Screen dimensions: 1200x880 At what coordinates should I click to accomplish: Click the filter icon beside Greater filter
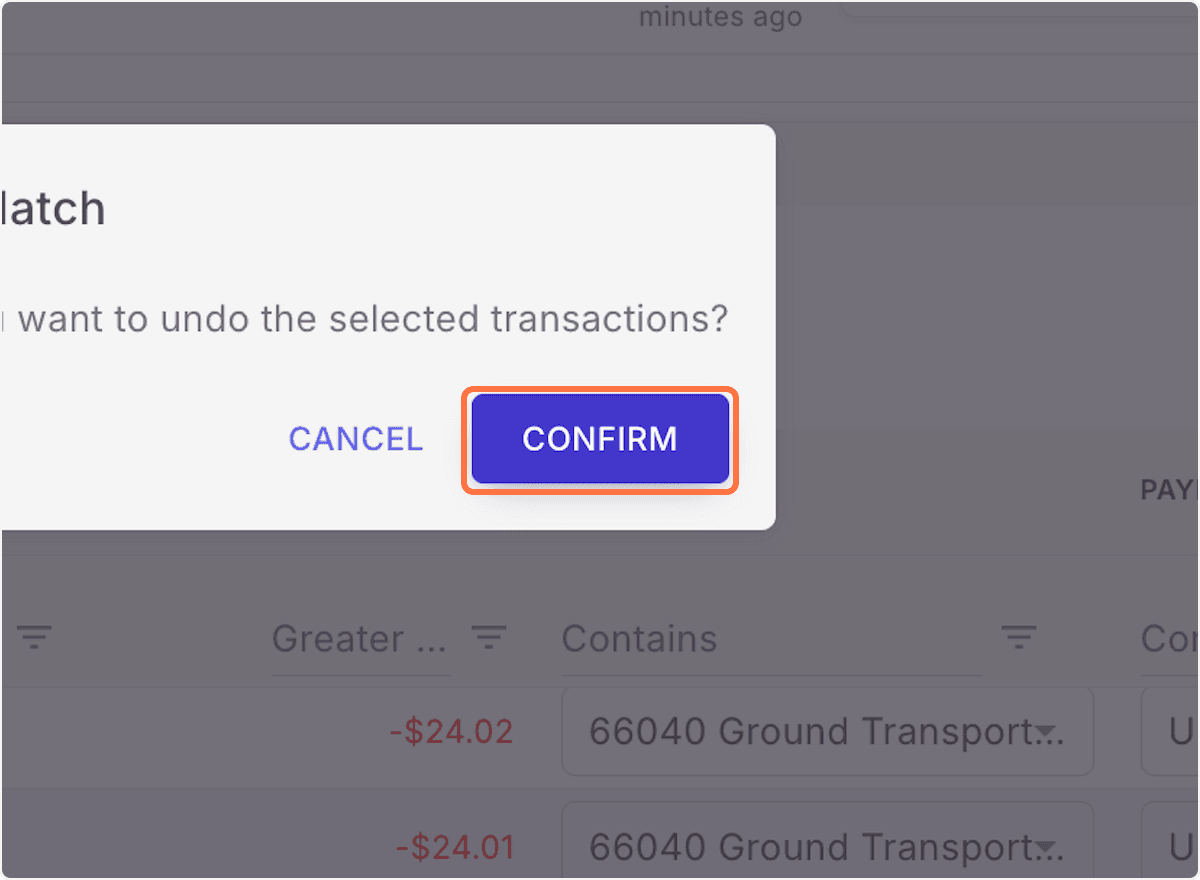489,636
